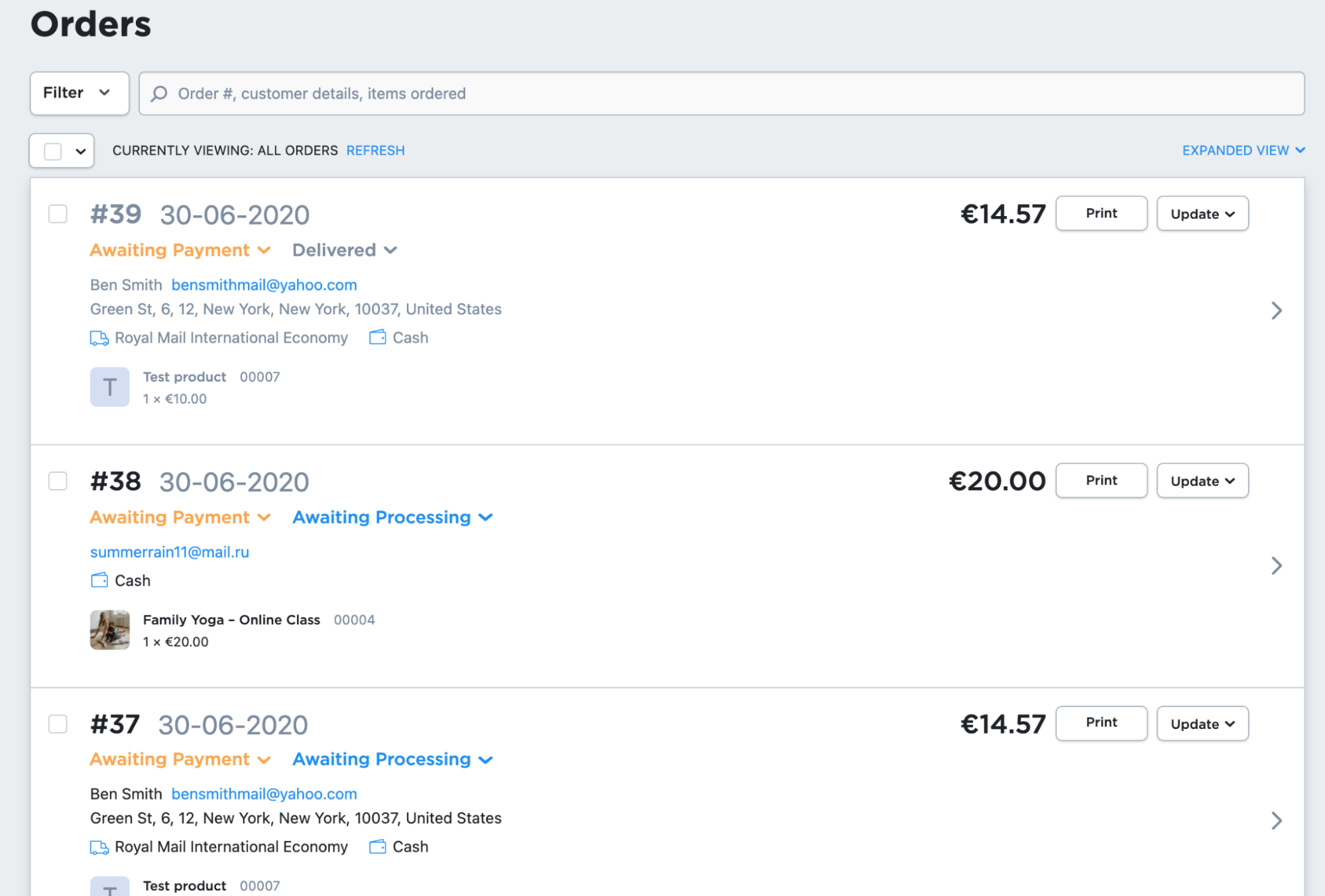Select the checkbox for order #39
The width and height of the screenshot is (1325, 896).
(58, 214)
